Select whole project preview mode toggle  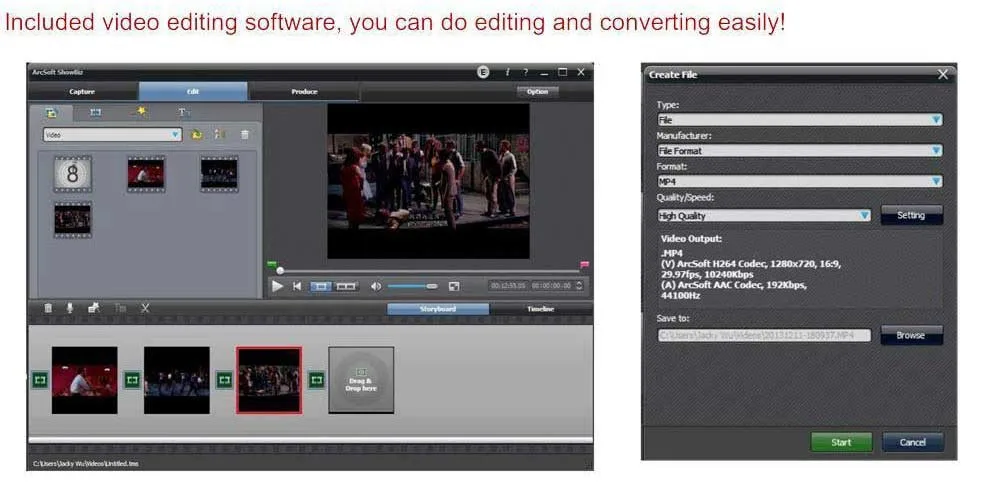(x=346, y=286)
